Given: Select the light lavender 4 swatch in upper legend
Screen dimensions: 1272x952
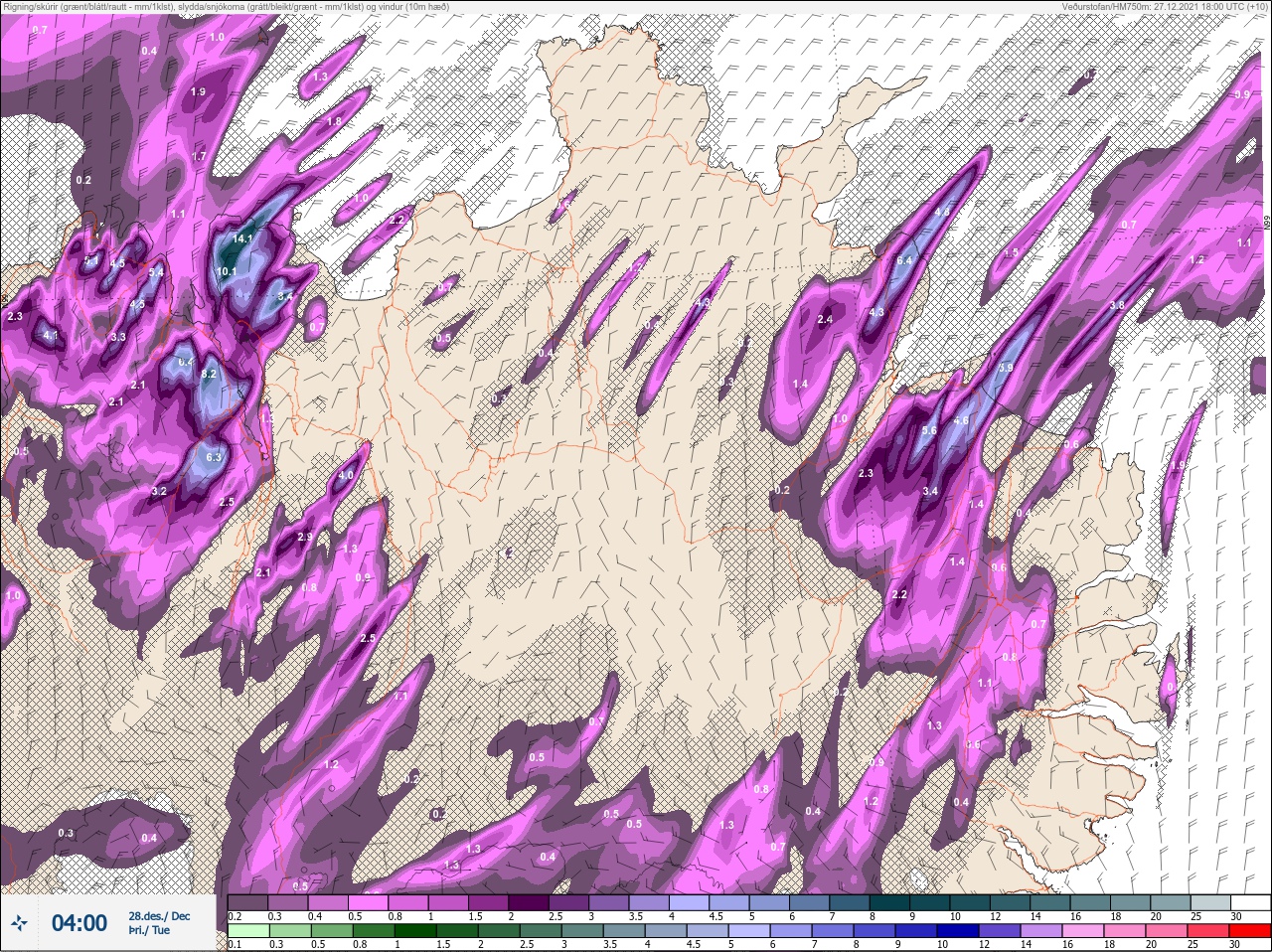Looking at the screenshot, I should (x=689, y=902).
